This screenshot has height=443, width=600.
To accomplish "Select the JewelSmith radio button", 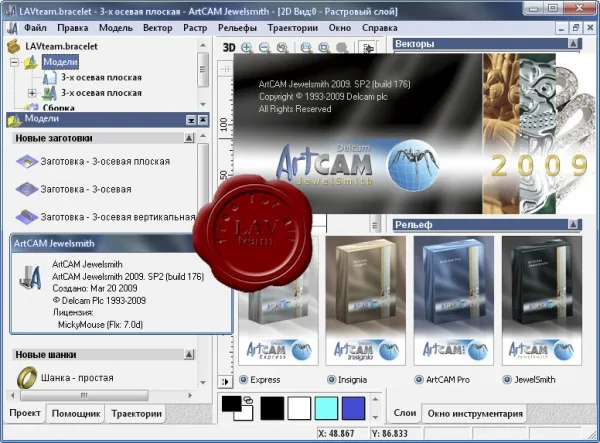I will coord(507,380).
